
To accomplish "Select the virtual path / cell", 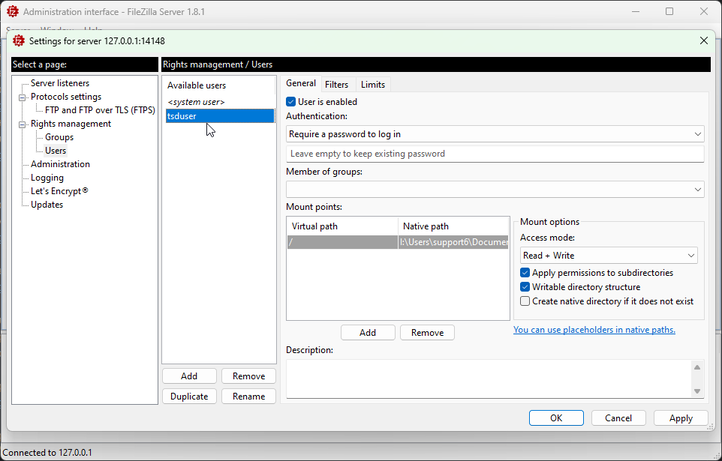I will (343, 242).
